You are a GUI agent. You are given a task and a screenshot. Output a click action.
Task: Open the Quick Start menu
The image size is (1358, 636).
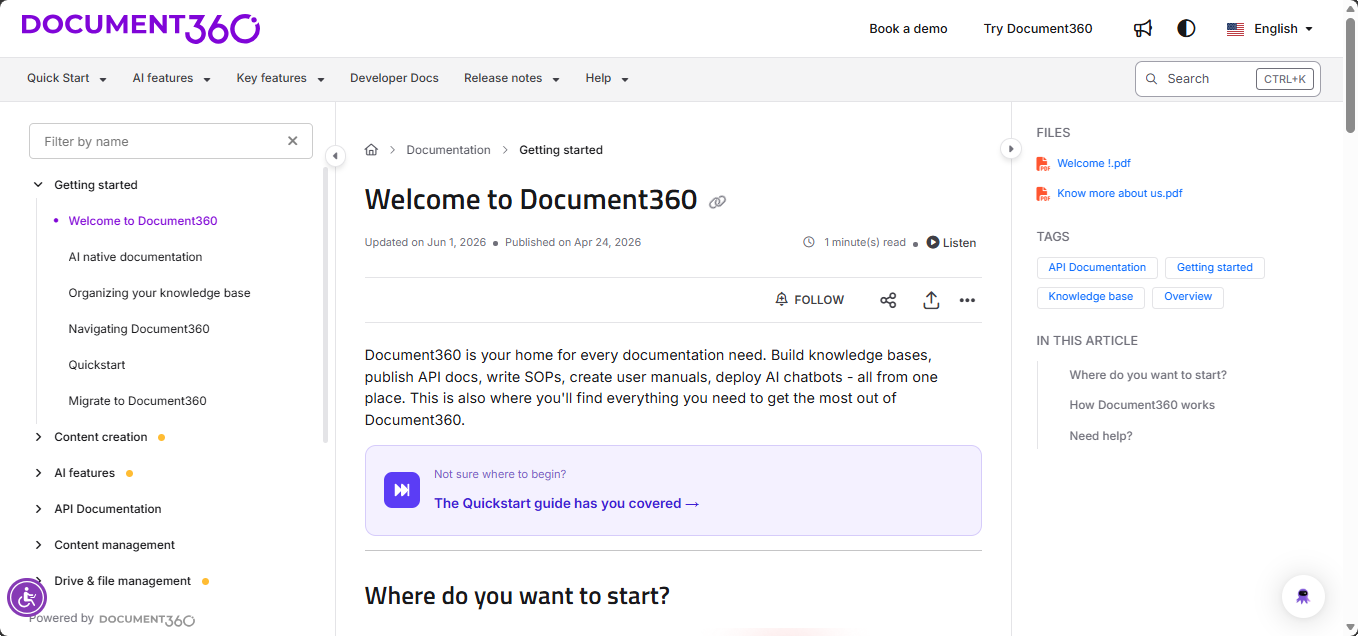pyautogui.click(x=67, y=78)
